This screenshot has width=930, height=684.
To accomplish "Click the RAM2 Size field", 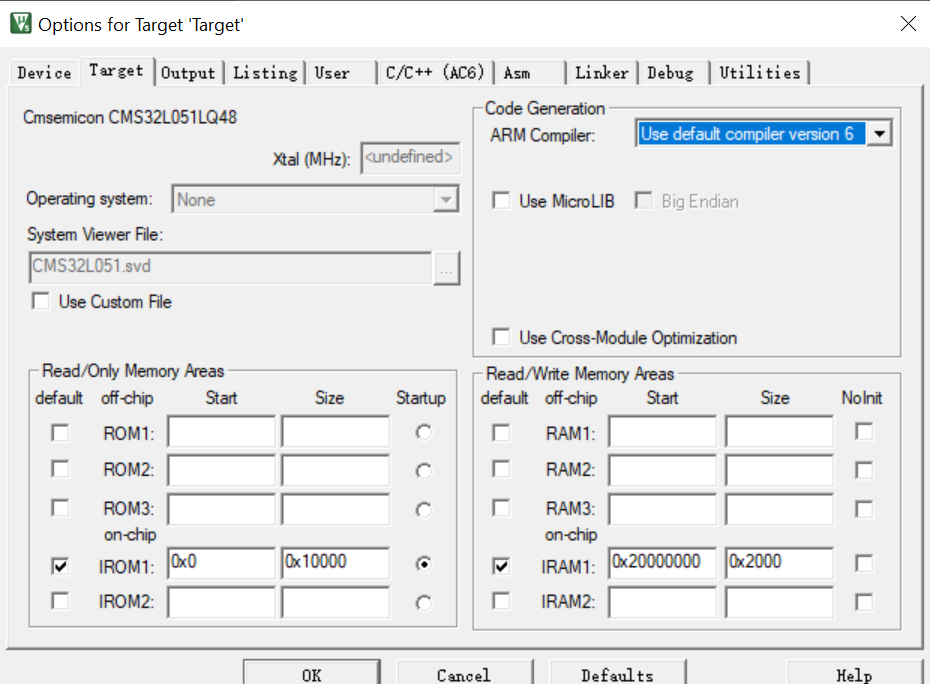I will pos(779,470).
